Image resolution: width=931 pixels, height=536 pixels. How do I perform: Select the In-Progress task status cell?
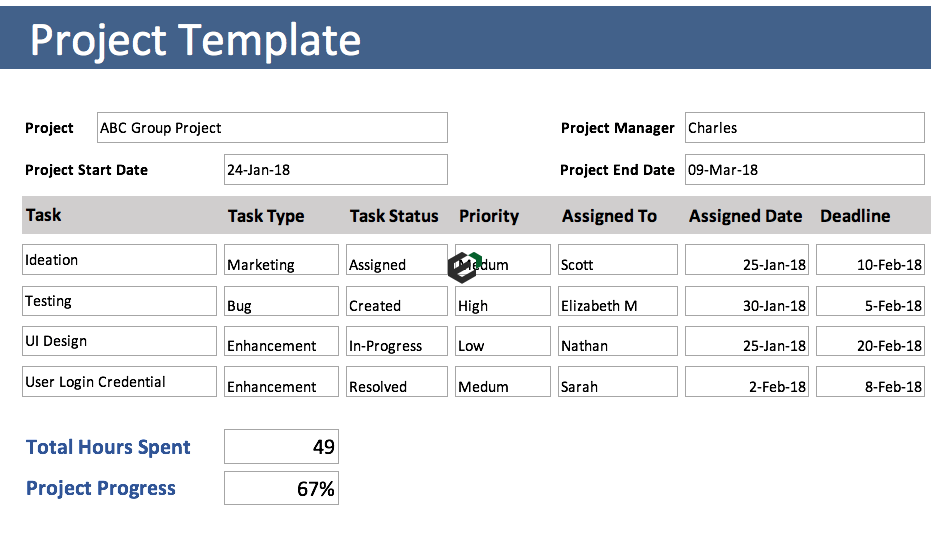coord(396,342)
